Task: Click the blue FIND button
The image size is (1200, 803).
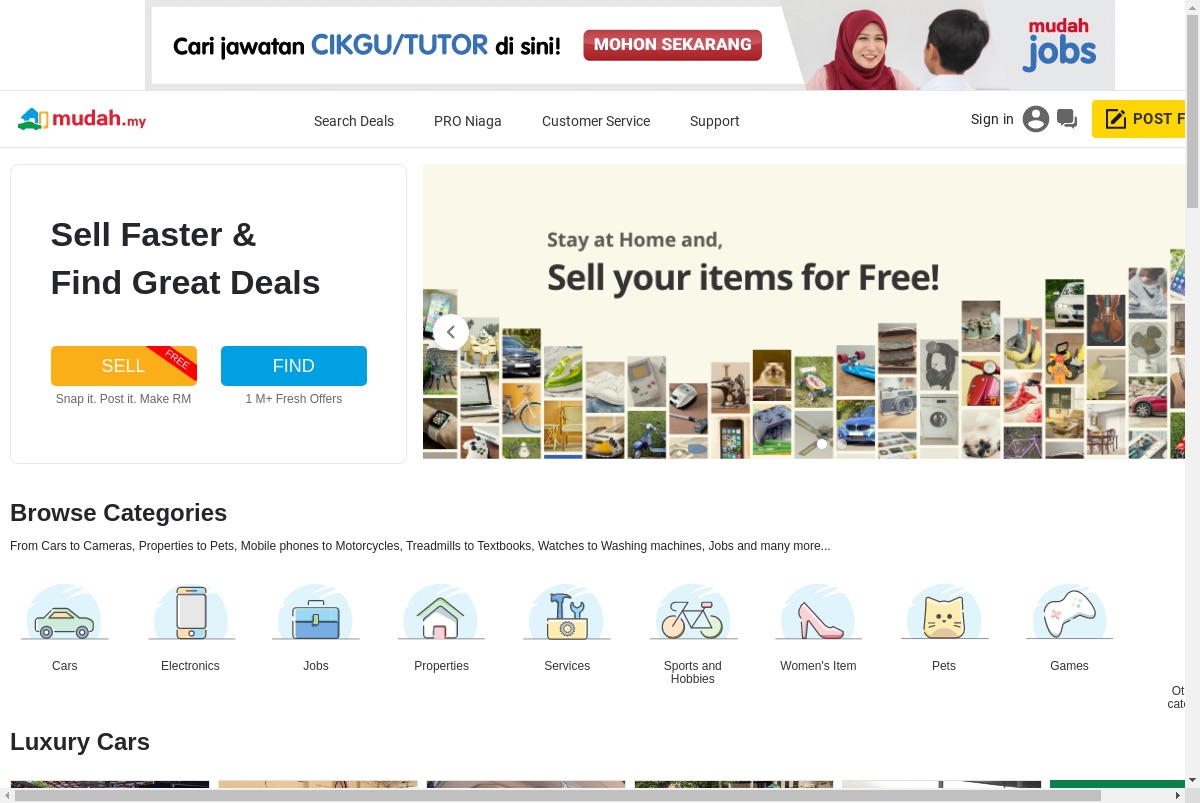Action: pos(294,366)
